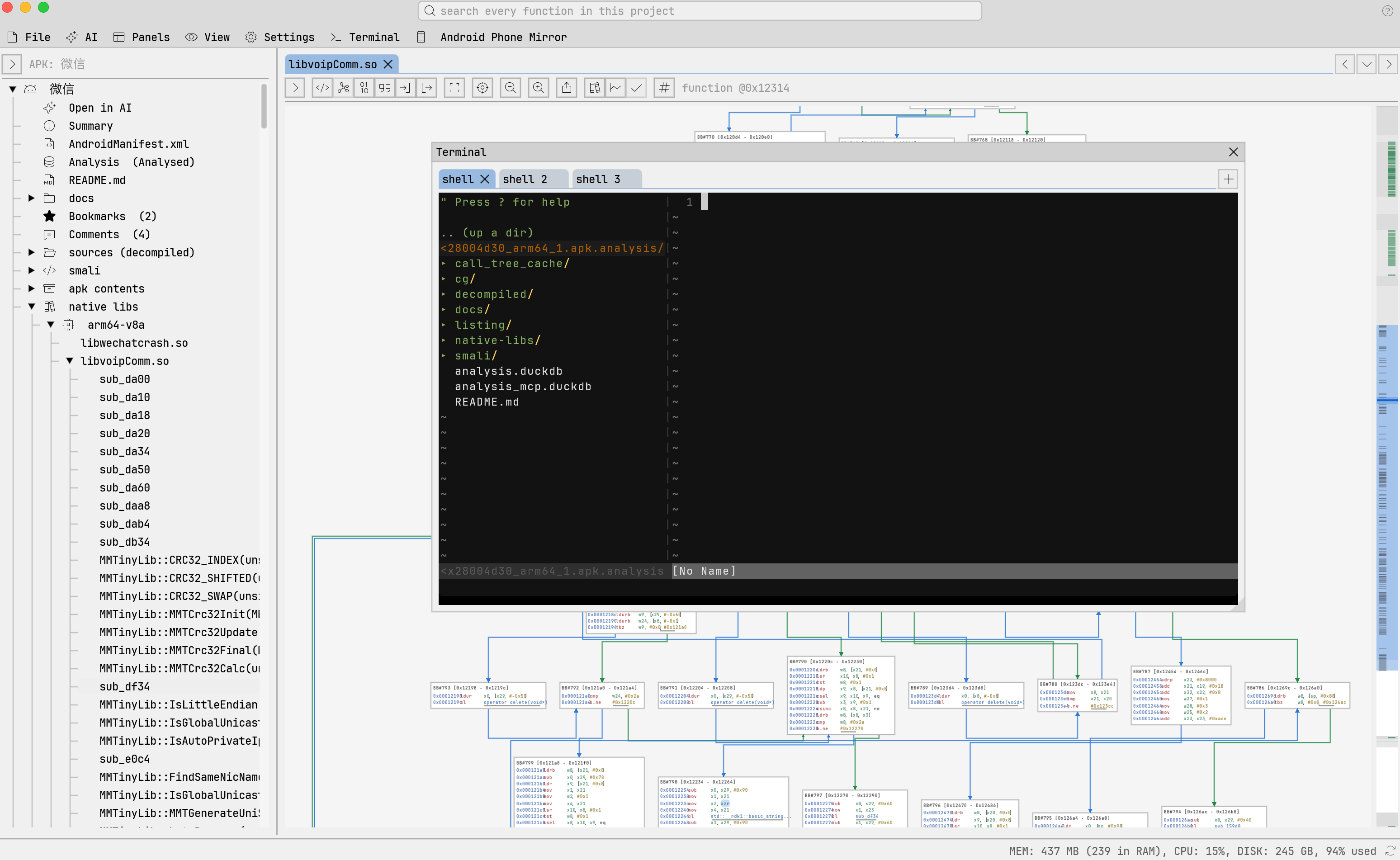Image resolution: width=1400 pixels, height=860 pixels.
Task: Select Open in AI tree item
Action: click(x=100, y=108)
